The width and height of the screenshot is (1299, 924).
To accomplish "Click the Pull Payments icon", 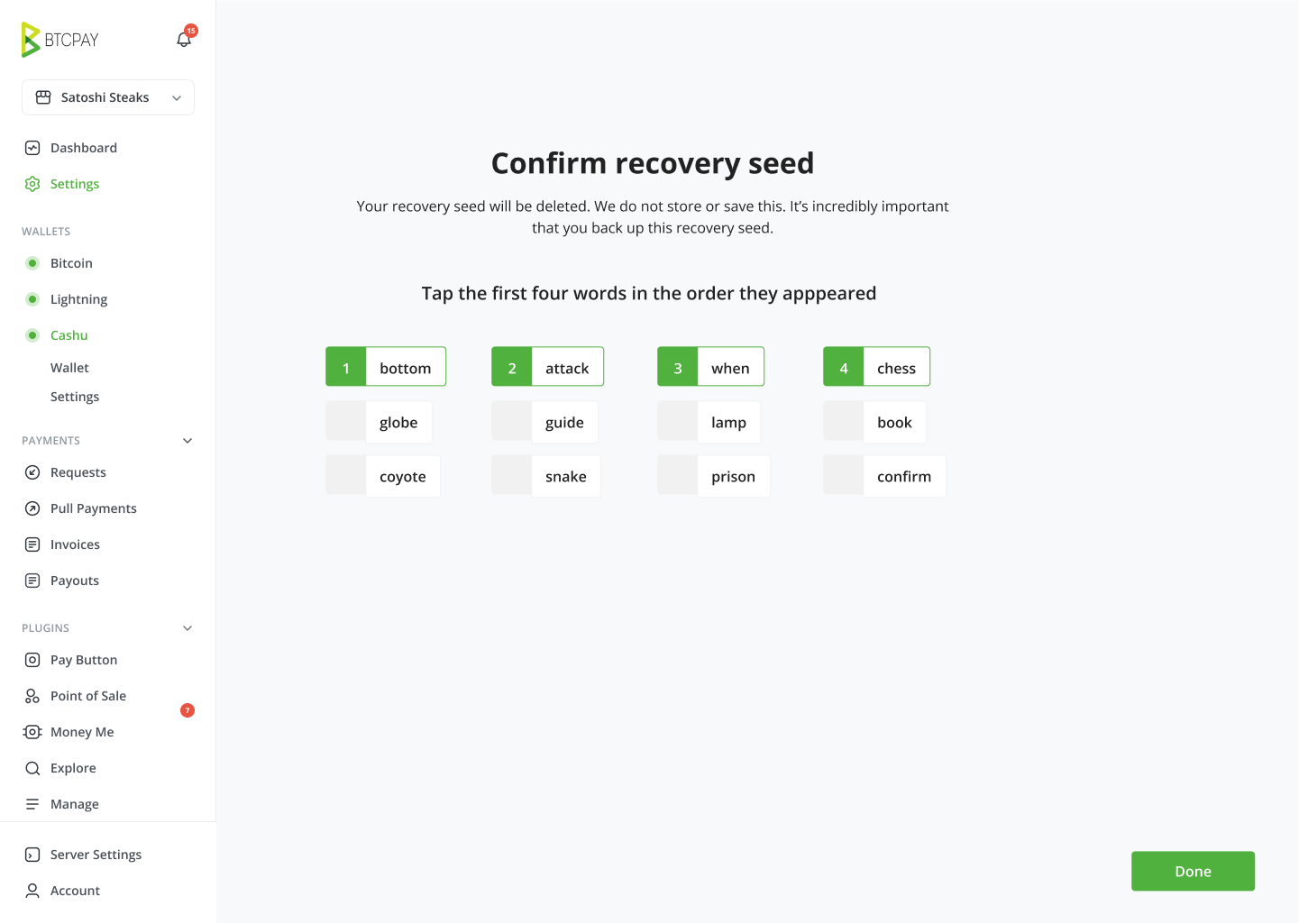I will click(32, 508).
